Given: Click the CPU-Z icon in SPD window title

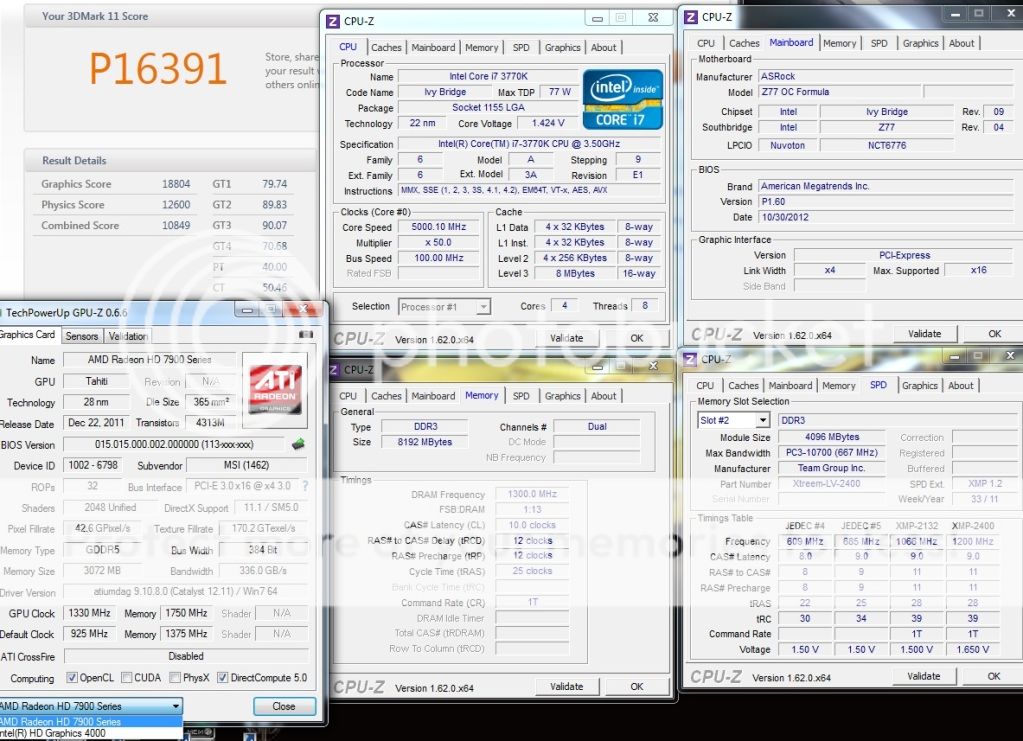Looking at the screenshot, I should [690, 359].
